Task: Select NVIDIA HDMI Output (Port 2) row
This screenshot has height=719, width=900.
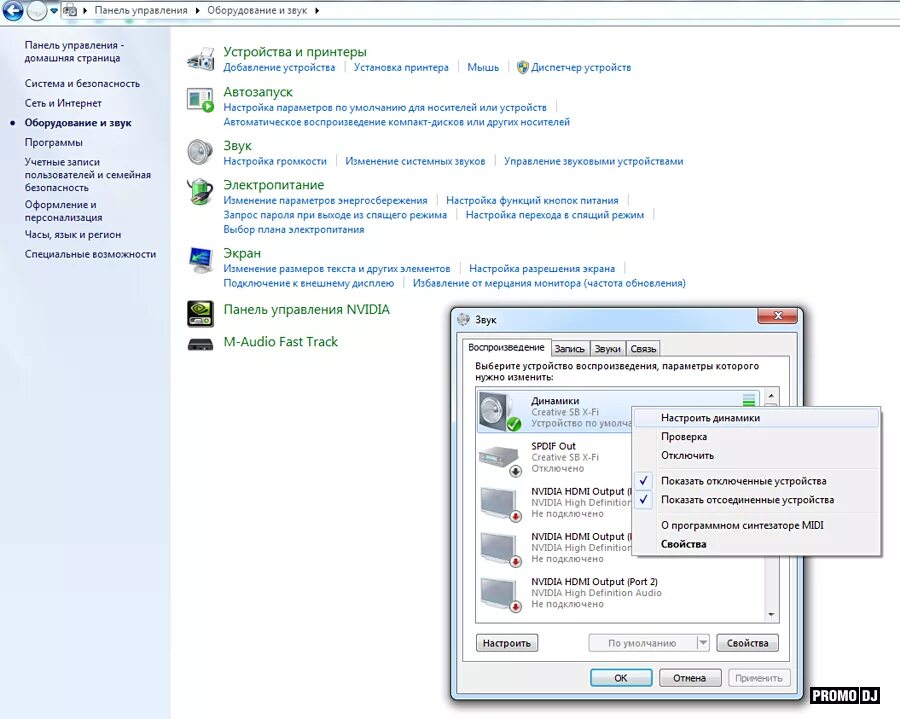Action: click(620, 593)
